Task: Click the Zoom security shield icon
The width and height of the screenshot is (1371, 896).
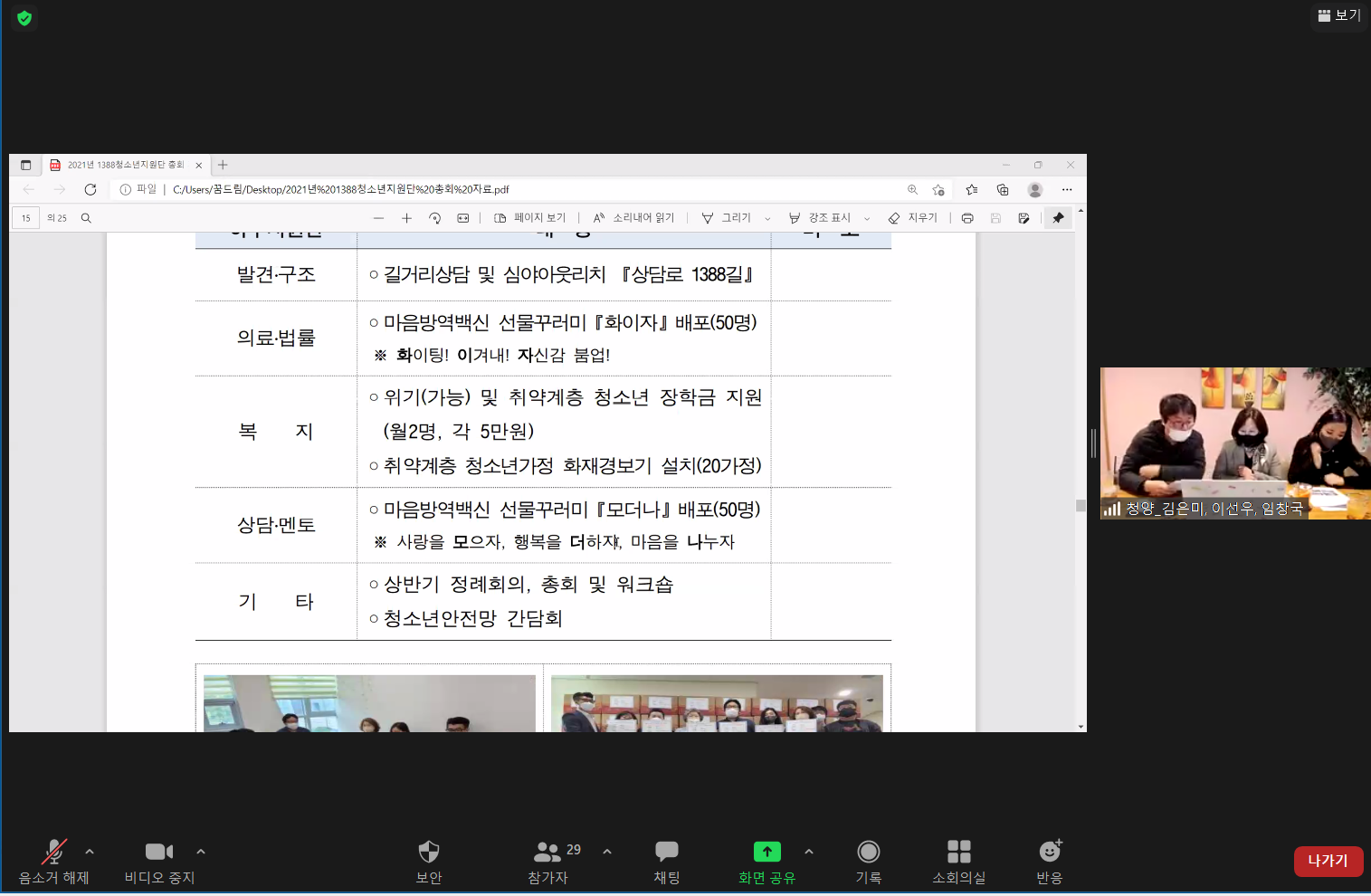Action: click(x=428, y=852)
